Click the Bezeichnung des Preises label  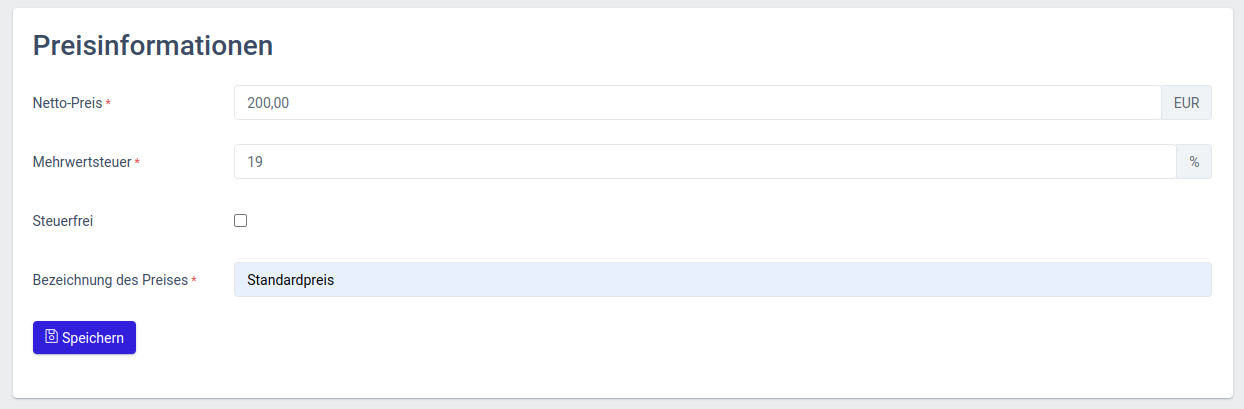[110, 280]
